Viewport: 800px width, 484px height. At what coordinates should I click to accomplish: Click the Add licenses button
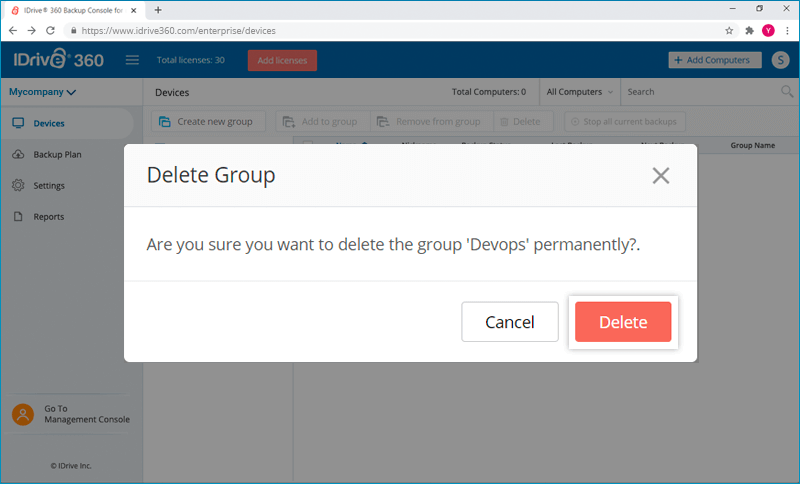pyautogui.click(x=282, y=60)
